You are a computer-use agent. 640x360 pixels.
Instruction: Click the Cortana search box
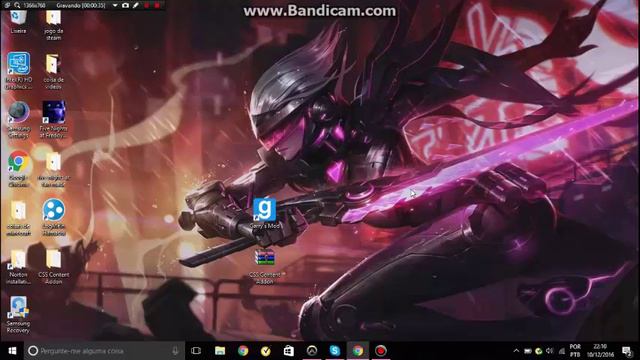pos(104,351)
